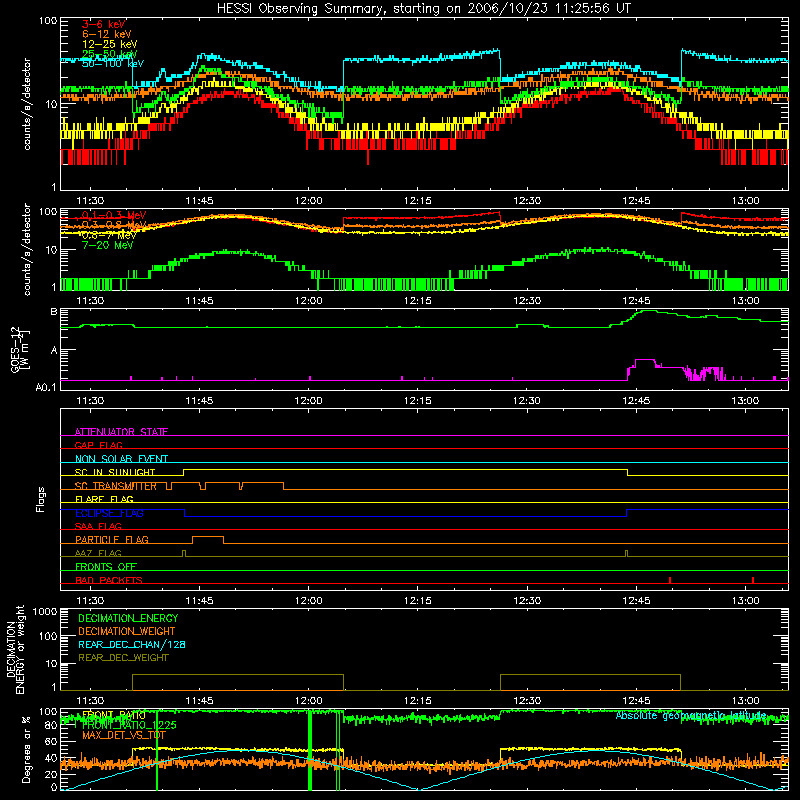Screen dimensions: 800x800
Task: Select the GAP_FLAG label
Action: coord(98,445)
